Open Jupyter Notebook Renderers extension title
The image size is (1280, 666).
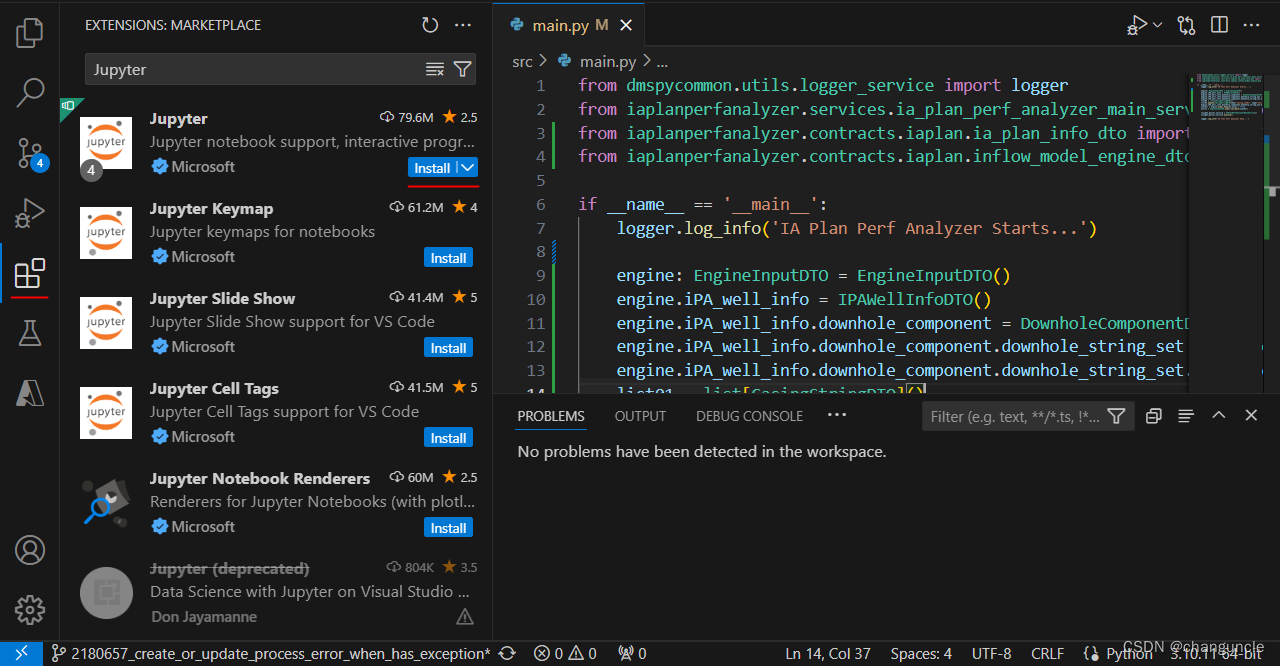[x=260, y=478]
